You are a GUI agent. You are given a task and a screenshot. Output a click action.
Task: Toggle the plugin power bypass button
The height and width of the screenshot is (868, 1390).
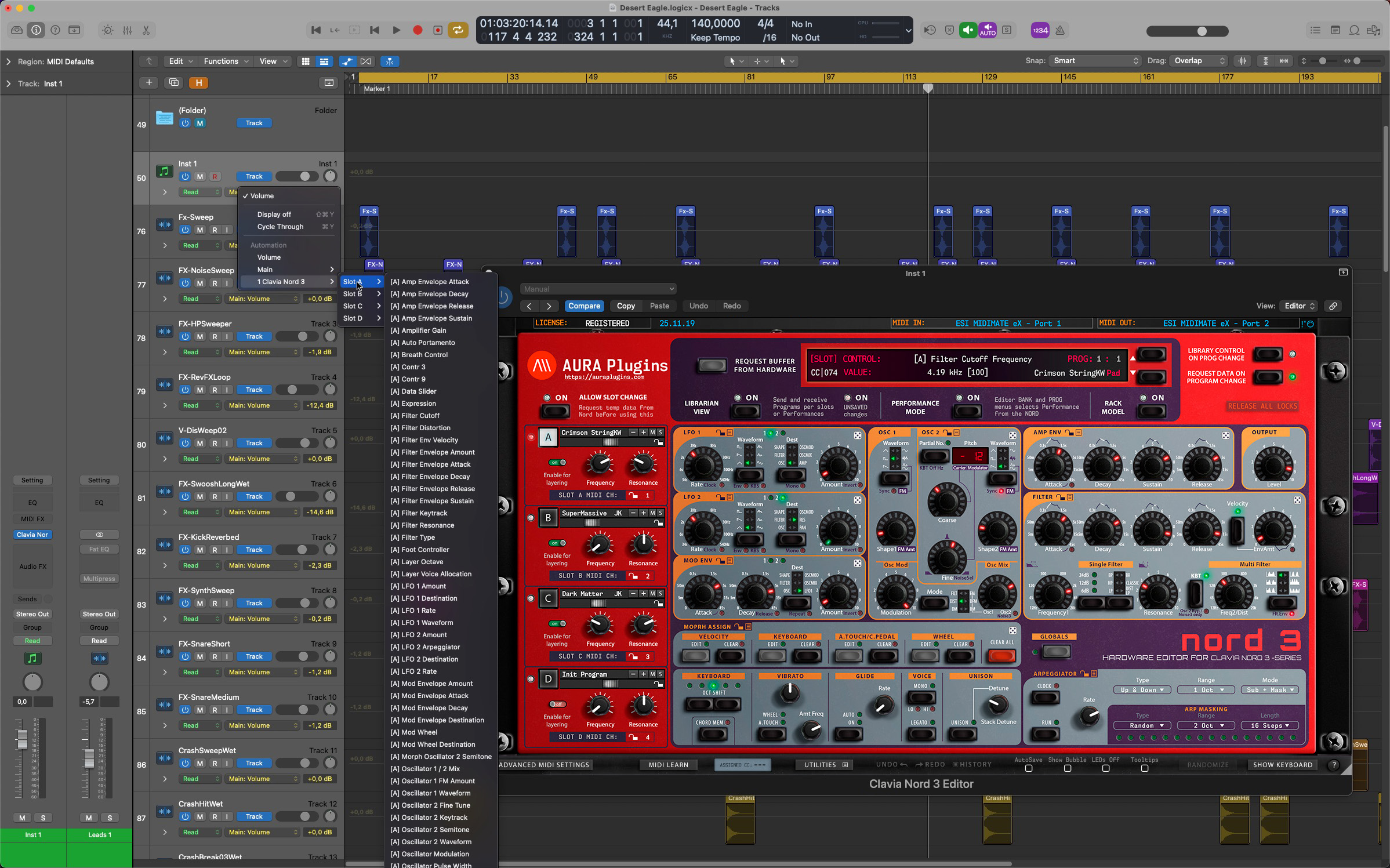point(503,297)
